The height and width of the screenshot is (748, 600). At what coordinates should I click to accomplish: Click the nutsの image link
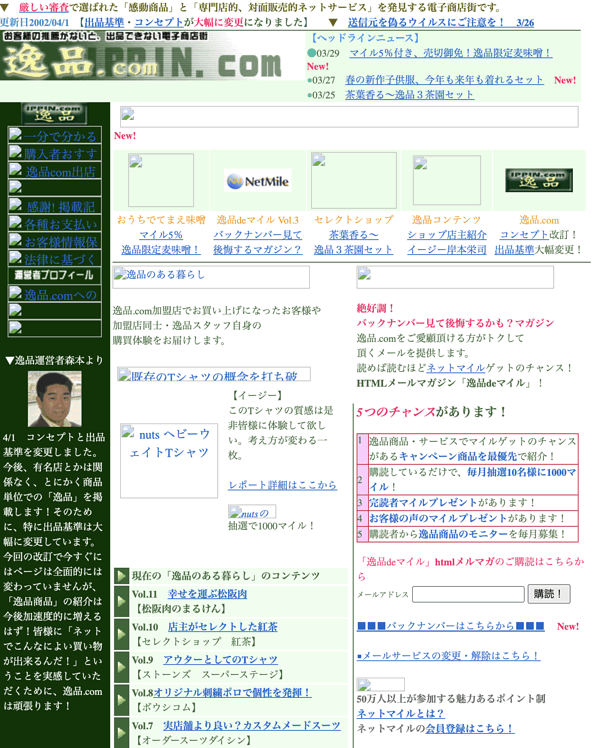(252, 511)
